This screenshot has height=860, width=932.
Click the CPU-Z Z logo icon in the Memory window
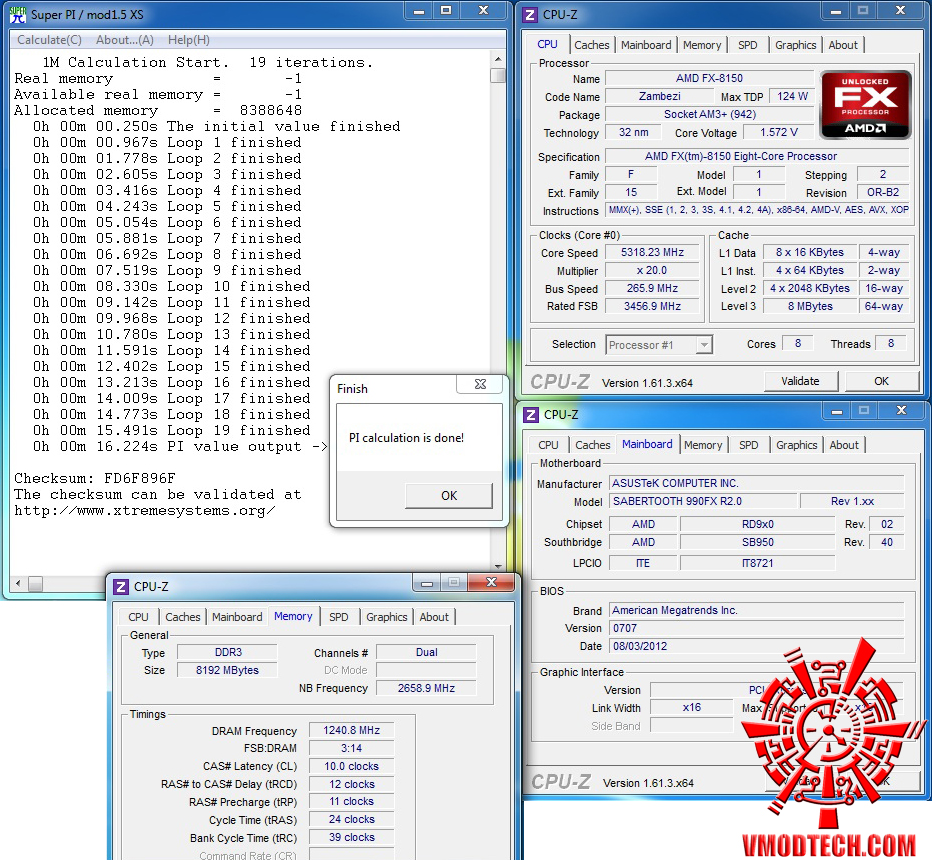pyautogui.click(x=121, y=587)
